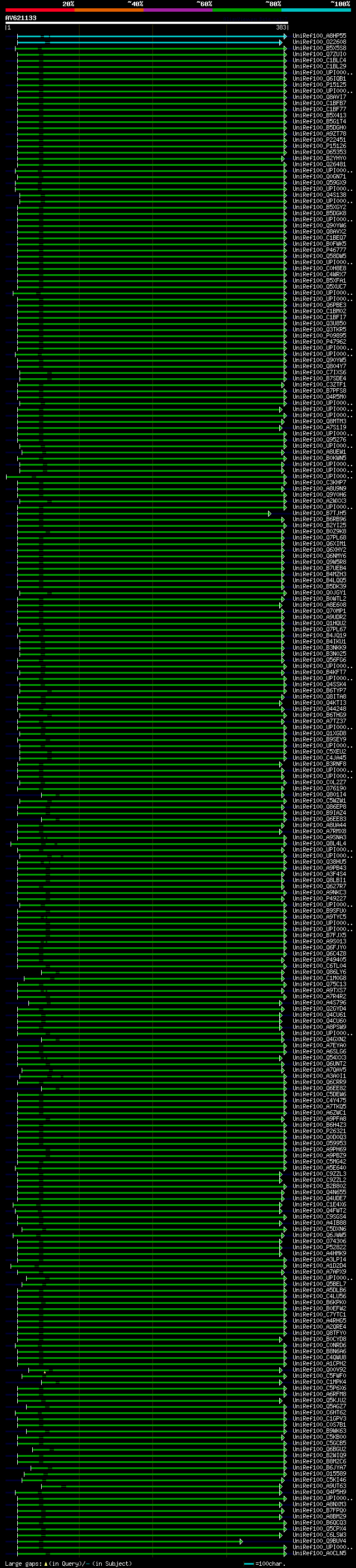Click the cyan alignment bar for A8HP55

[x=151, y=37]
